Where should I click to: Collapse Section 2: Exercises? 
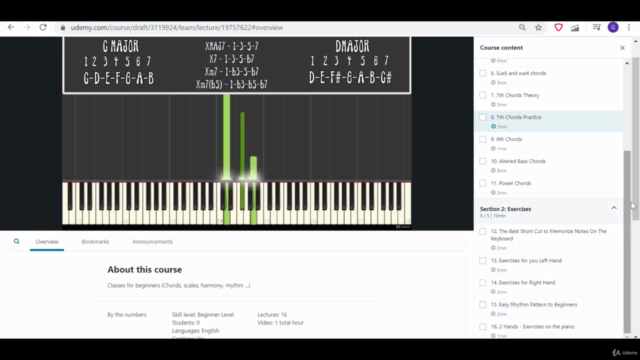point(613,208)
